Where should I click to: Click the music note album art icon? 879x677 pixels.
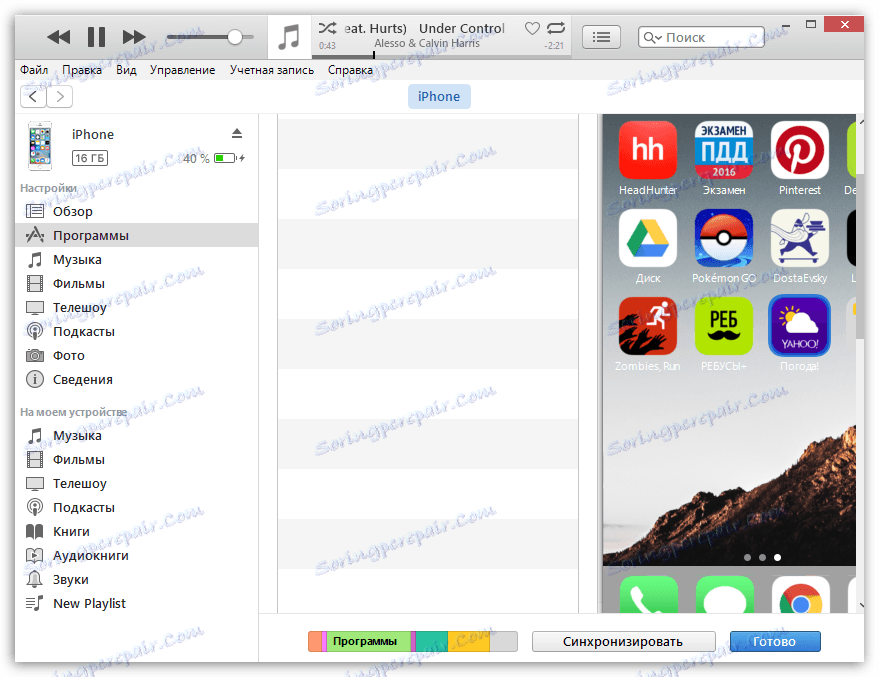point(289,37)
